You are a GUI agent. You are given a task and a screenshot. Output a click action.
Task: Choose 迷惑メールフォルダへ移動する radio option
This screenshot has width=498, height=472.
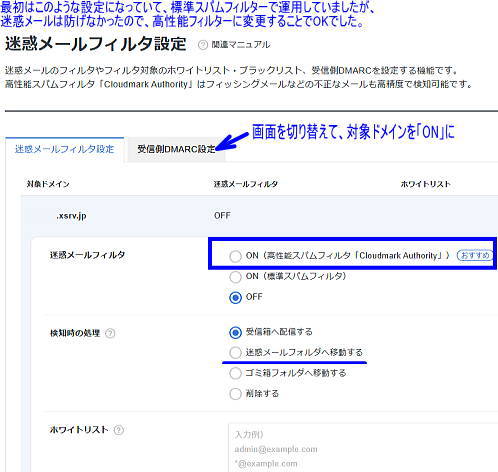click(235, 353)
